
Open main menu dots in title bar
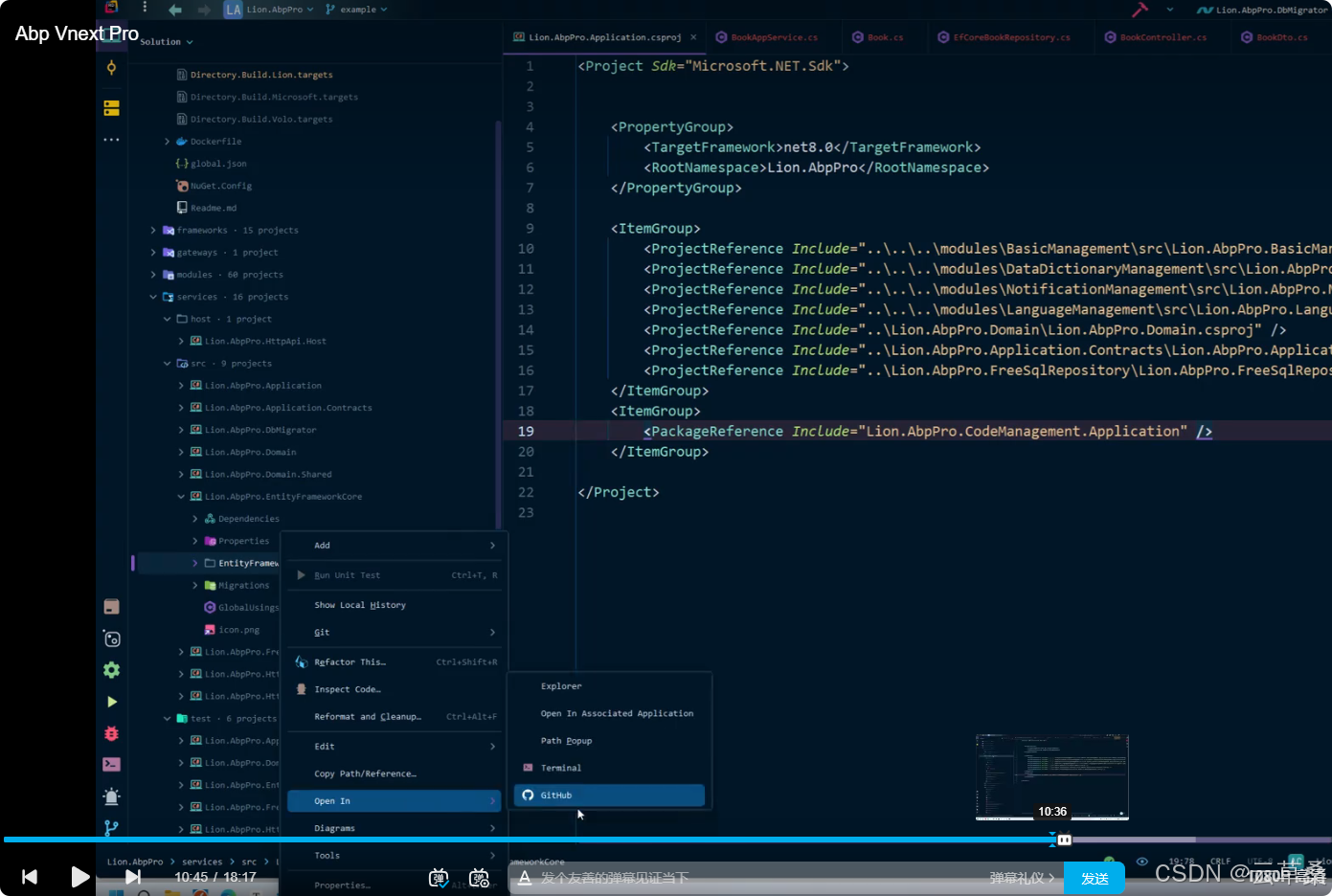[x=145, y=8]
